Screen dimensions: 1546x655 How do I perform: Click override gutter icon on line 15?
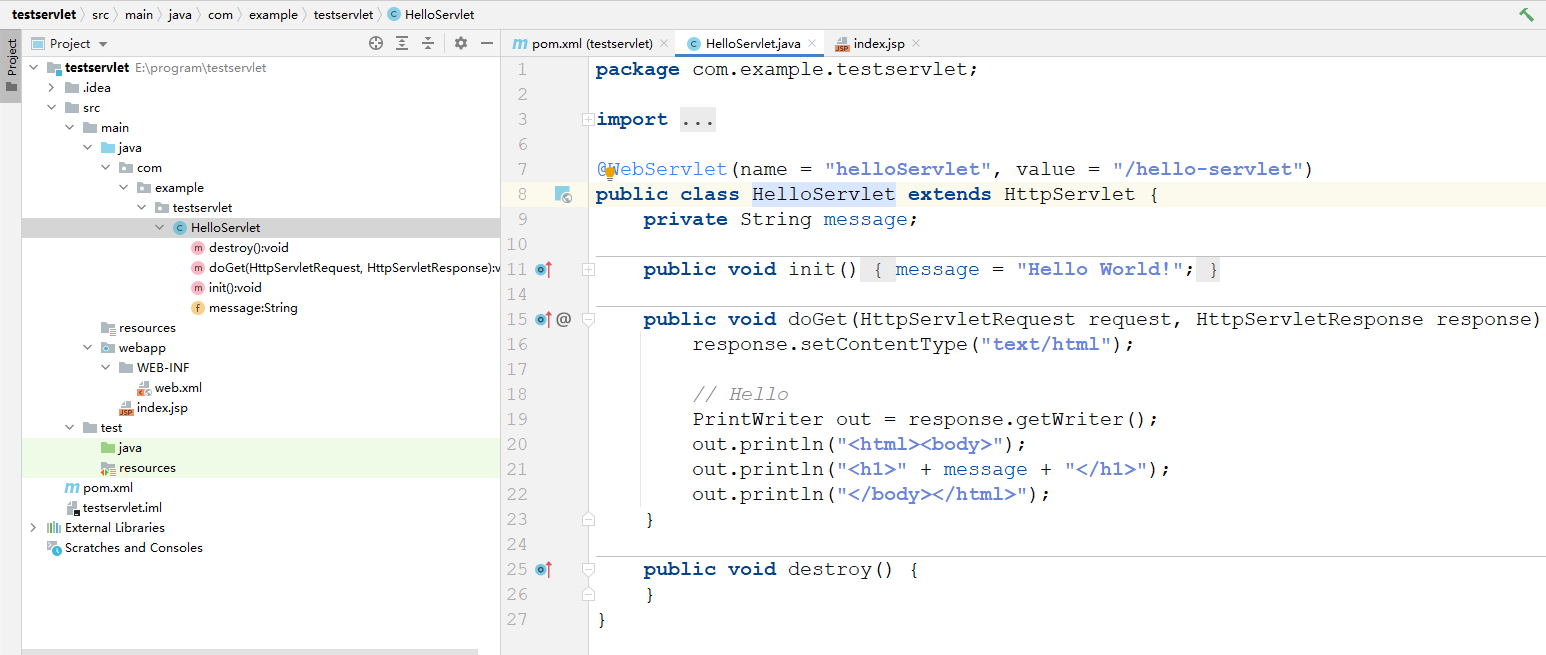(544, 319)
